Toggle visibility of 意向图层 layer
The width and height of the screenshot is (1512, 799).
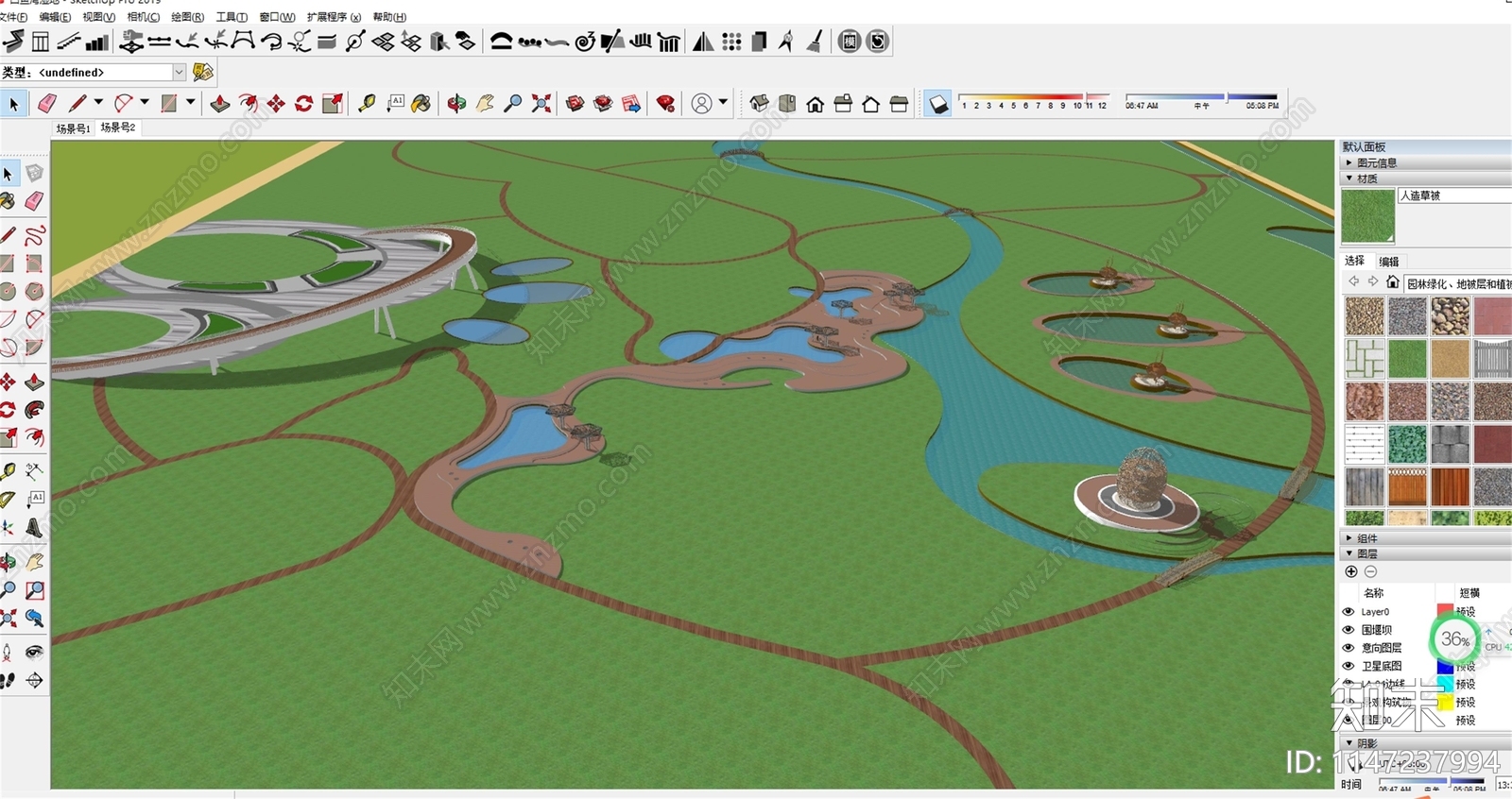coord(1349,648)
